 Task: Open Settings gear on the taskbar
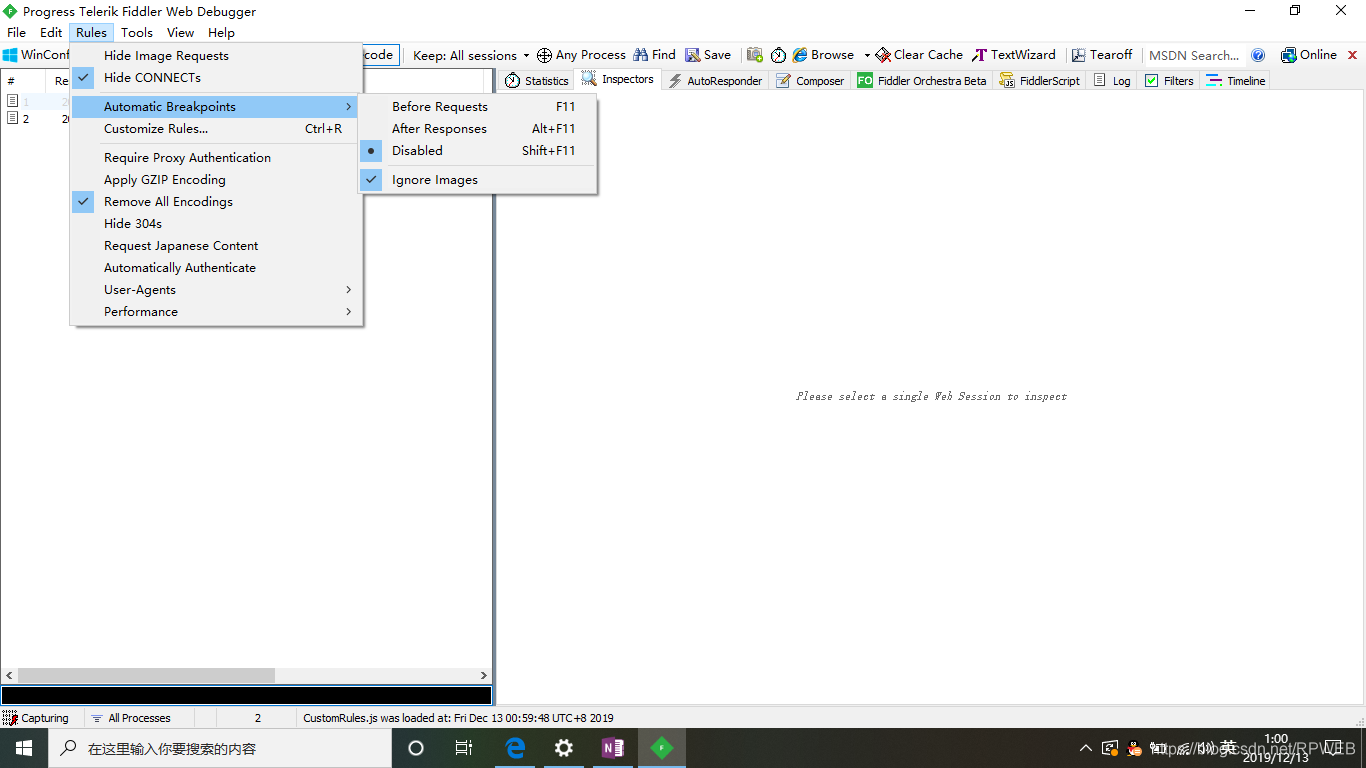tap(564, 748)
